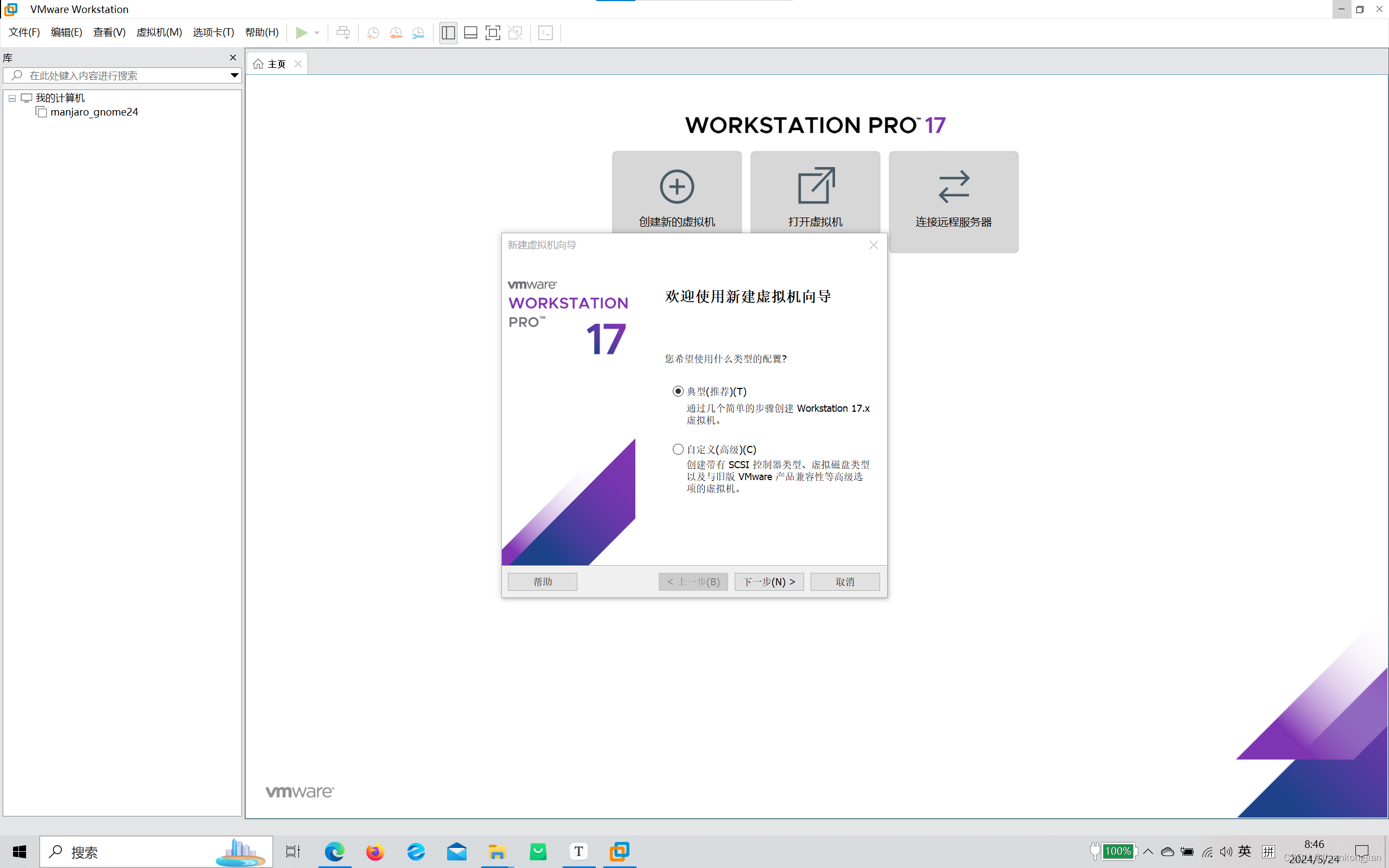This screenshot has height=868, width=1389.
Task: Open the Typora T icon on taskbar
Action: tap(578, 852)
